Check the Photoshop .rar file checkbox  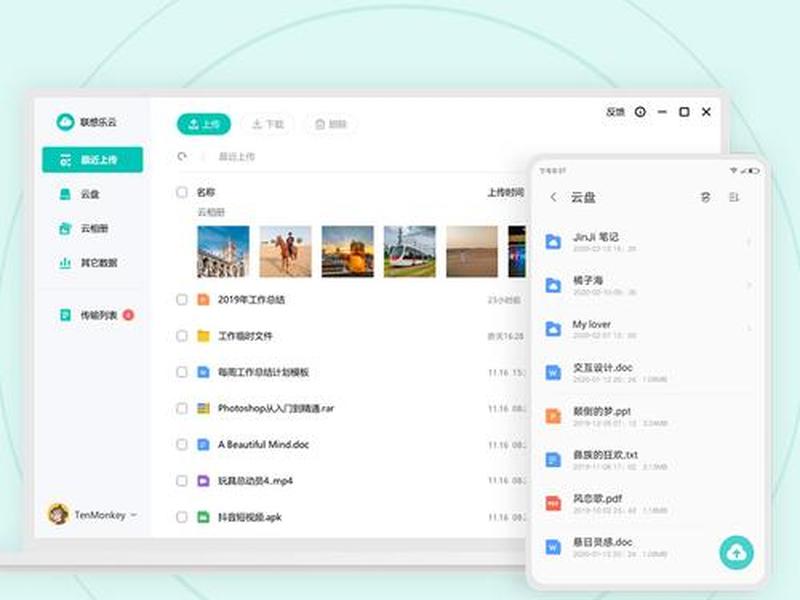click(x=182, y=408)
